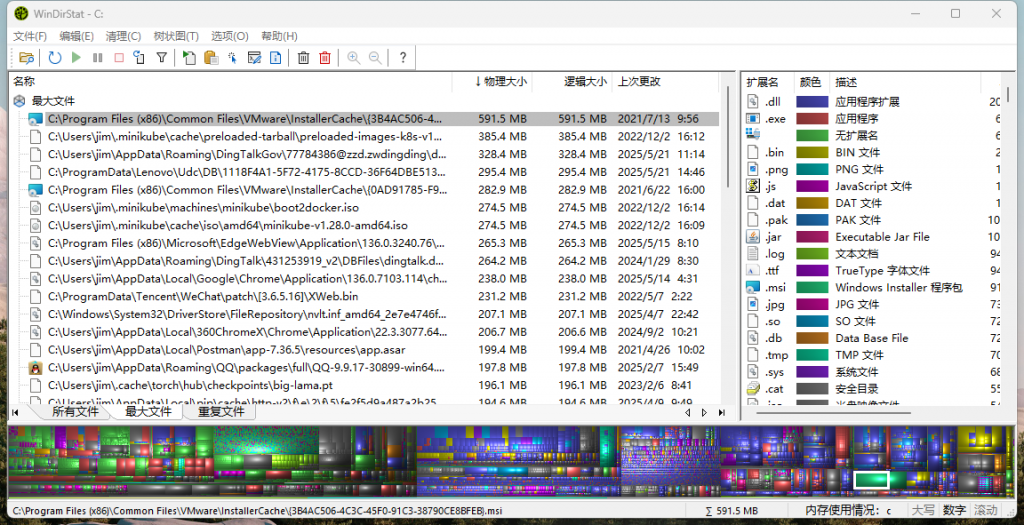This screenshot has height=525, width=1024.
Task: Click the file list vertical scrollbar
Action: [x=729, y=137]
